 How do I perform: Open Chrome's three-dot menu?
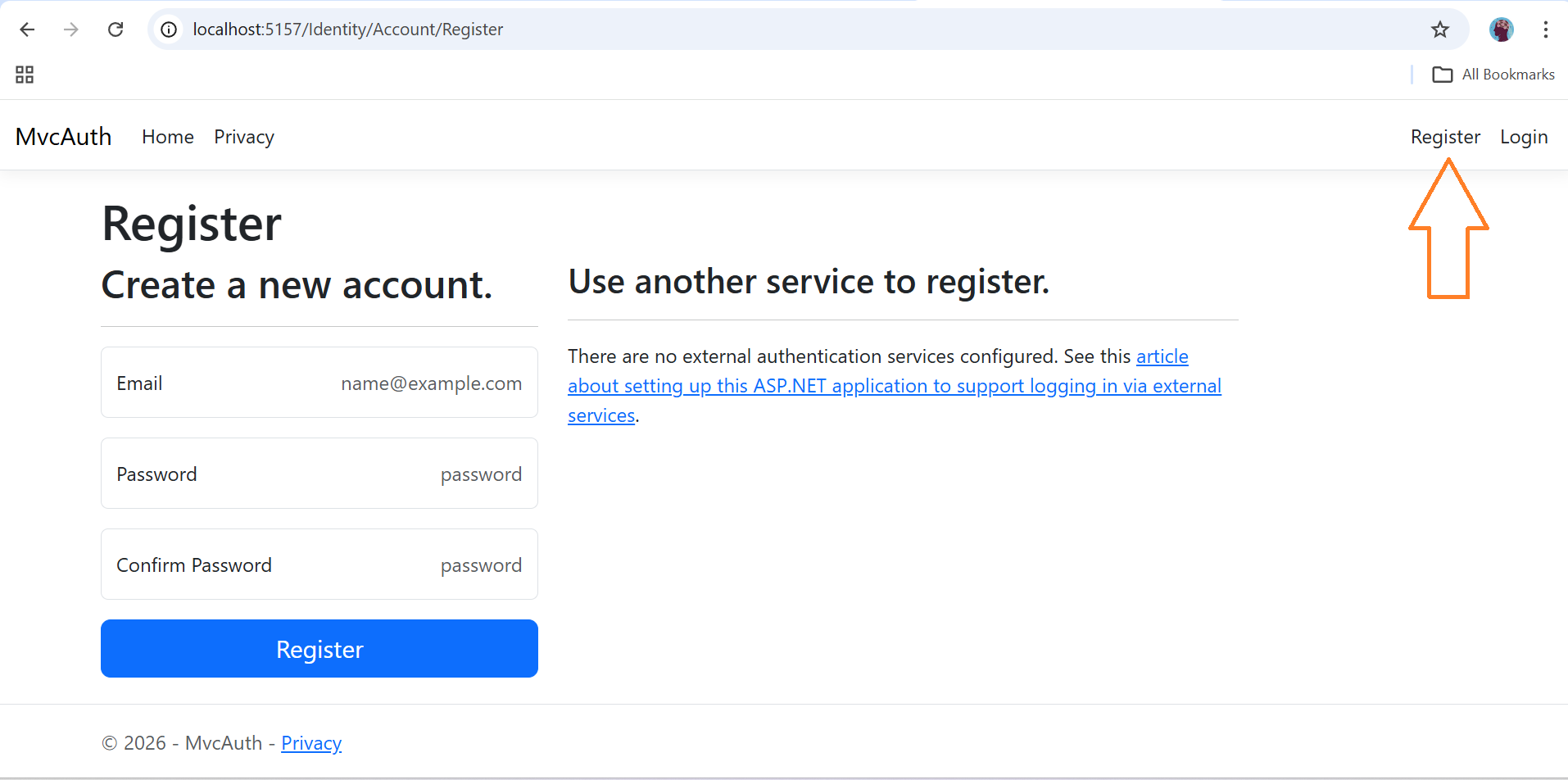click(x=1546, y=29)
